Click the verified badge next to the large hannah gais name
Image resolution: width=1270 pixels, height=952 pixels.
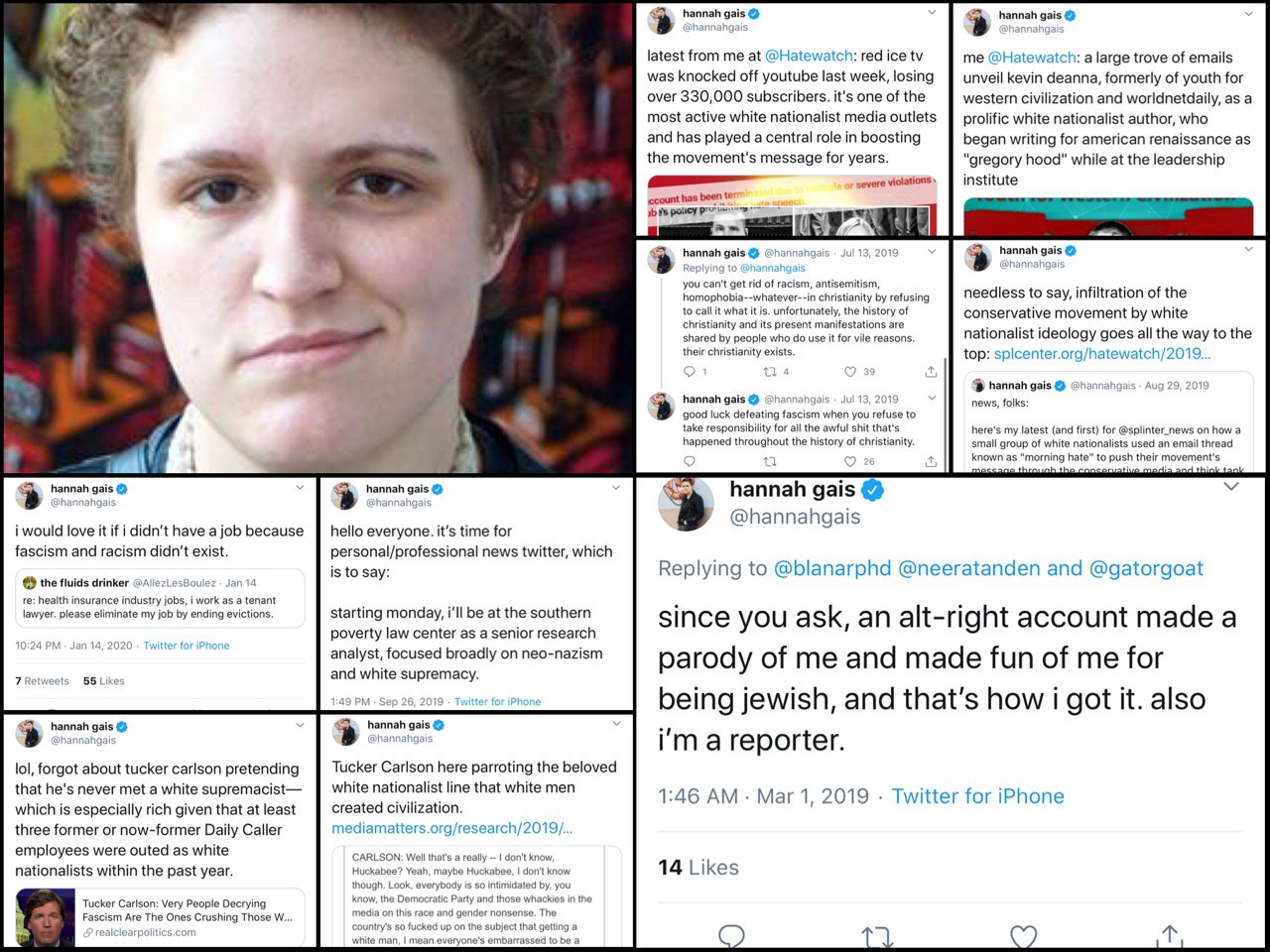(x=872, y=490)
